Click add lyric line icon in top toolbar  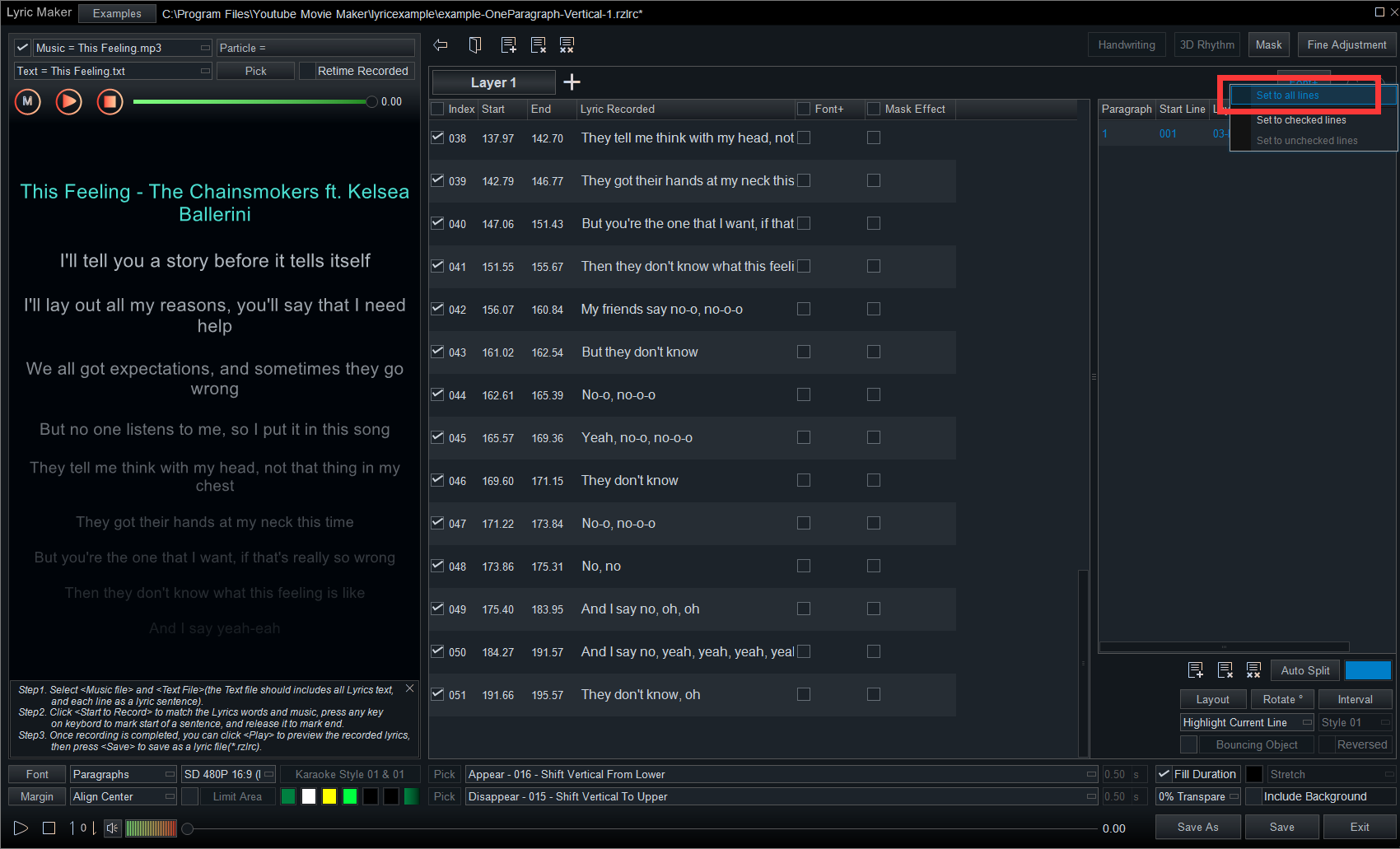tap(509, 45)
